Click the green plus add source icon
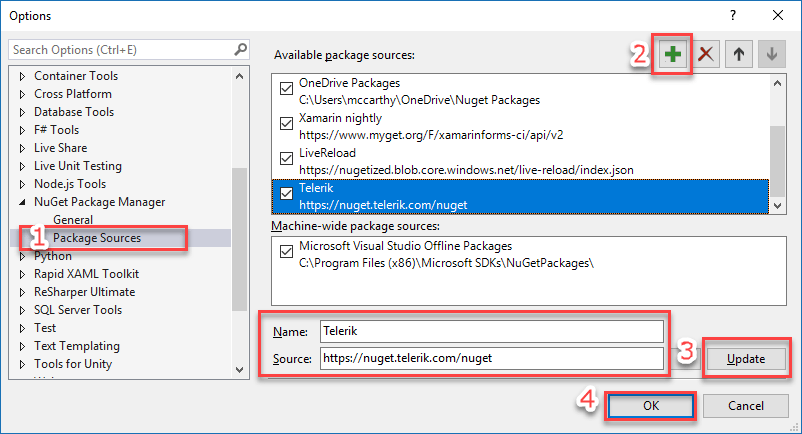802x434 pixels. click(x=674, y=55)
